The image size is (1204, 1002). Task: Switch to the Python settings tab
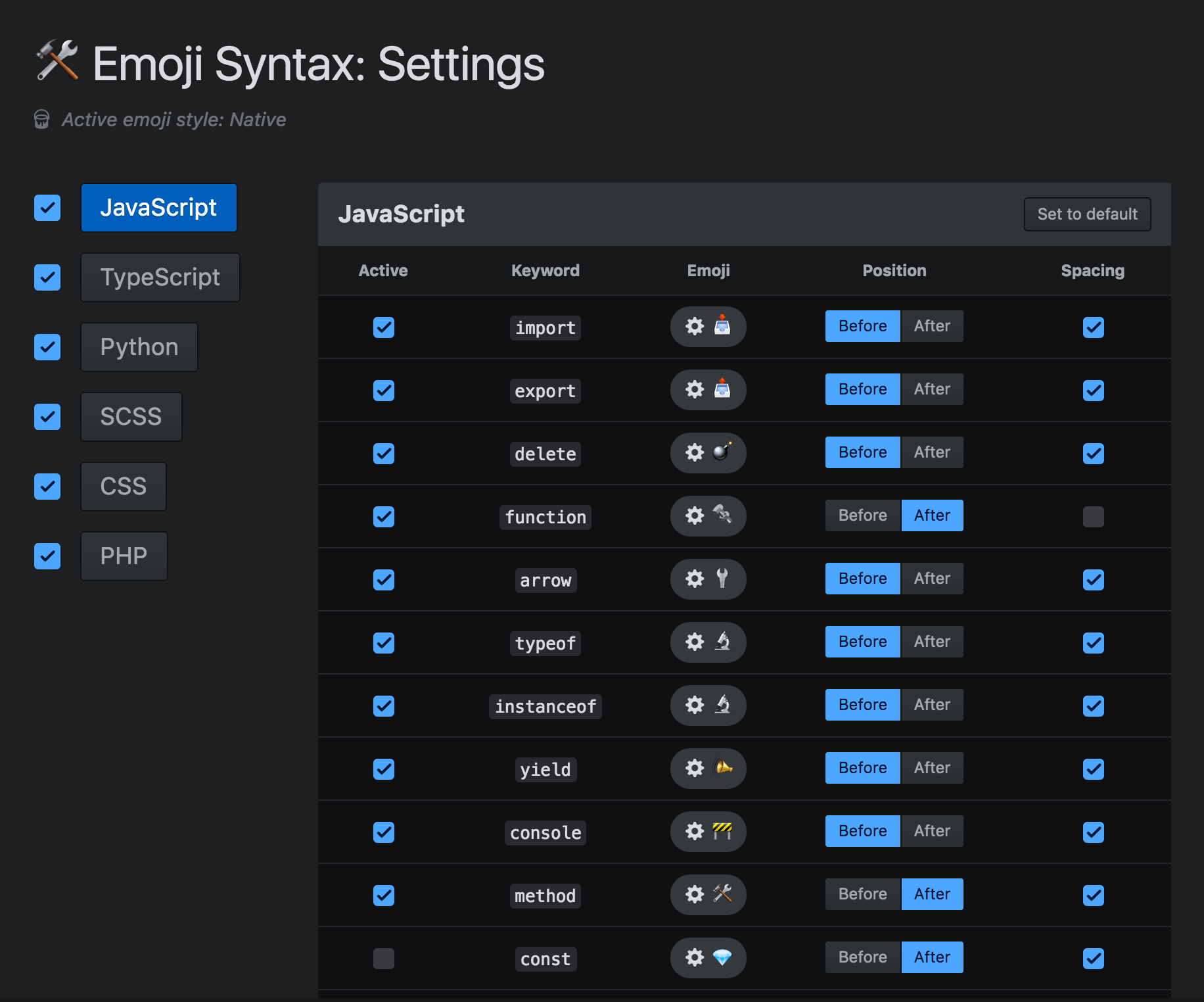139,347
